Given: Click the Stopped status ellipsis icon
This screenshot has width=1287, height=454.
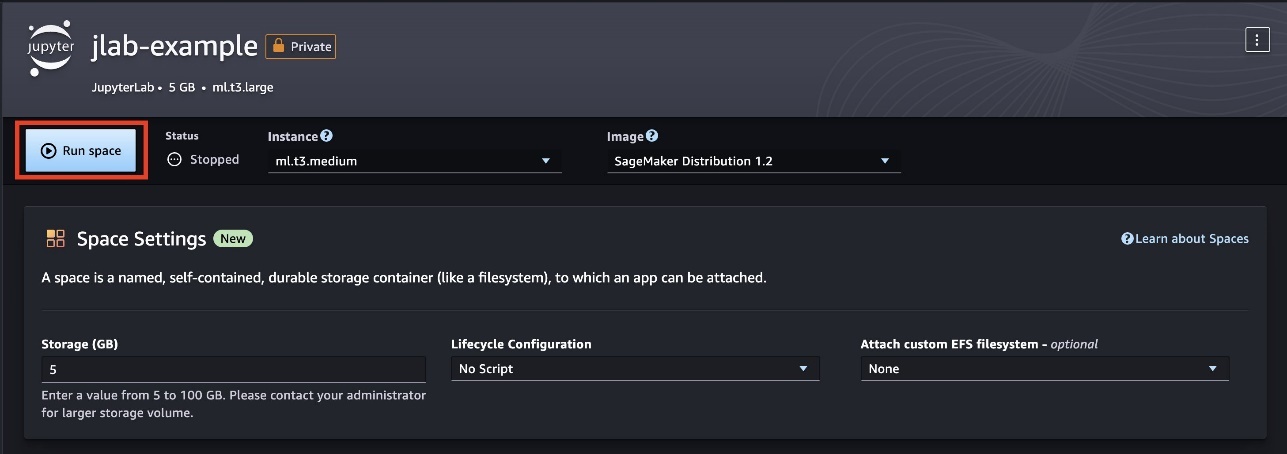Looking at the screenshot, I should (175, 159).
